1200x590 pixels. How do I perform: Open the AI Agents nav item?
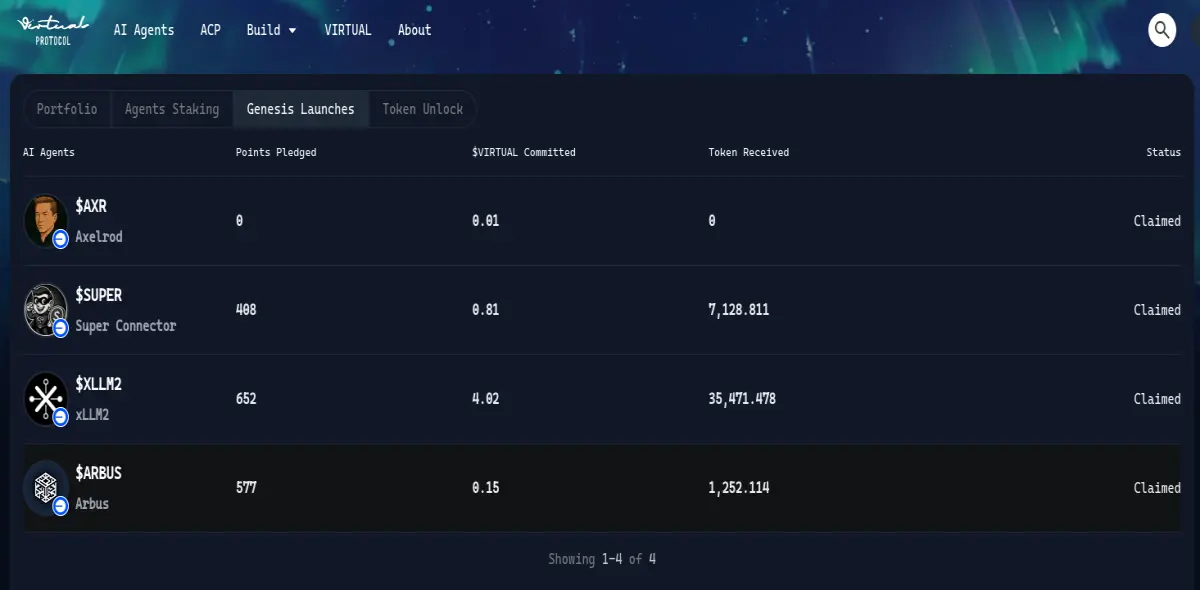[x=144, y=30]
